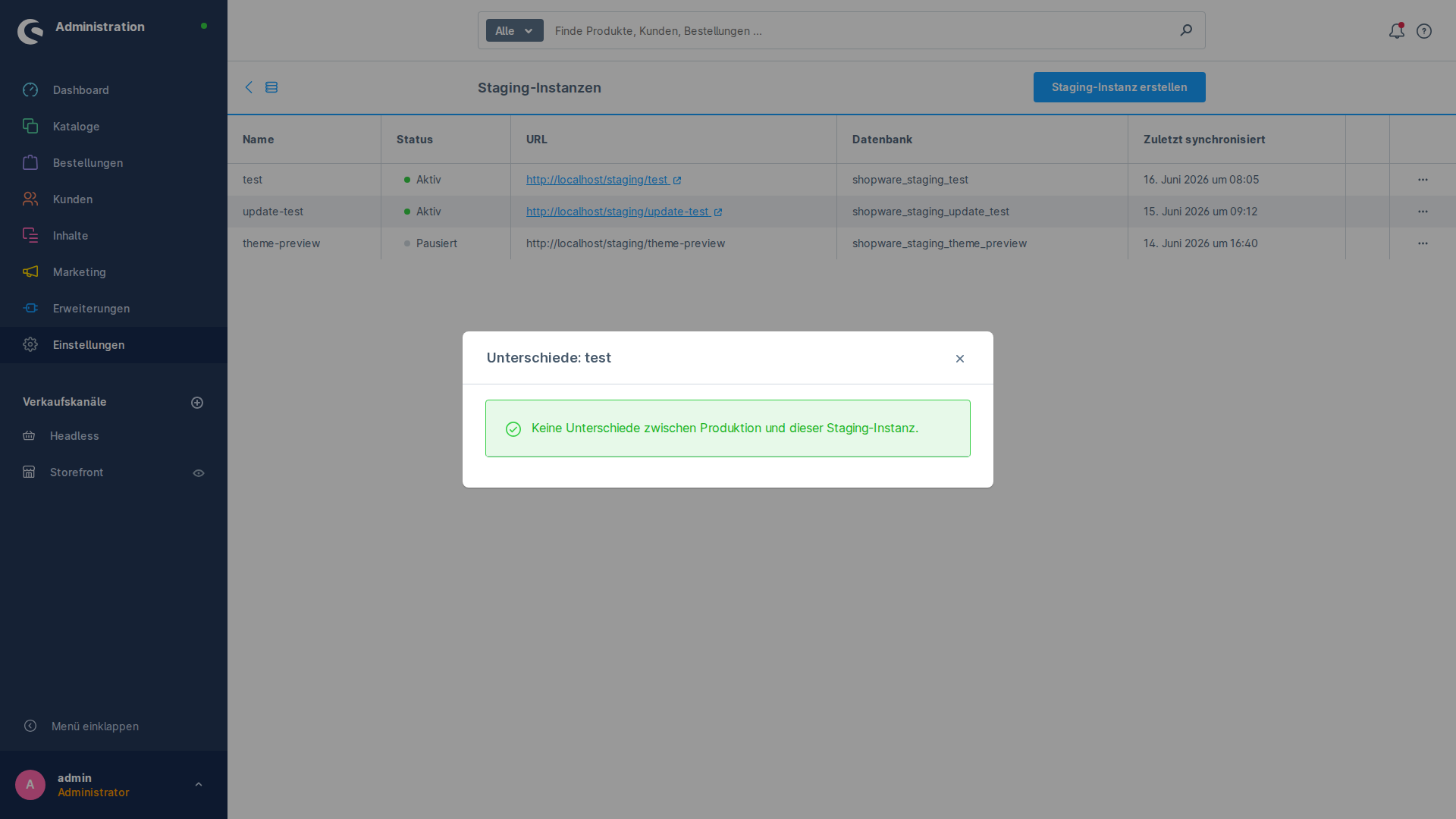This screenshot has width=1456, height=819.
Task: Click the admin avatar circle
Action: (30, 785)
